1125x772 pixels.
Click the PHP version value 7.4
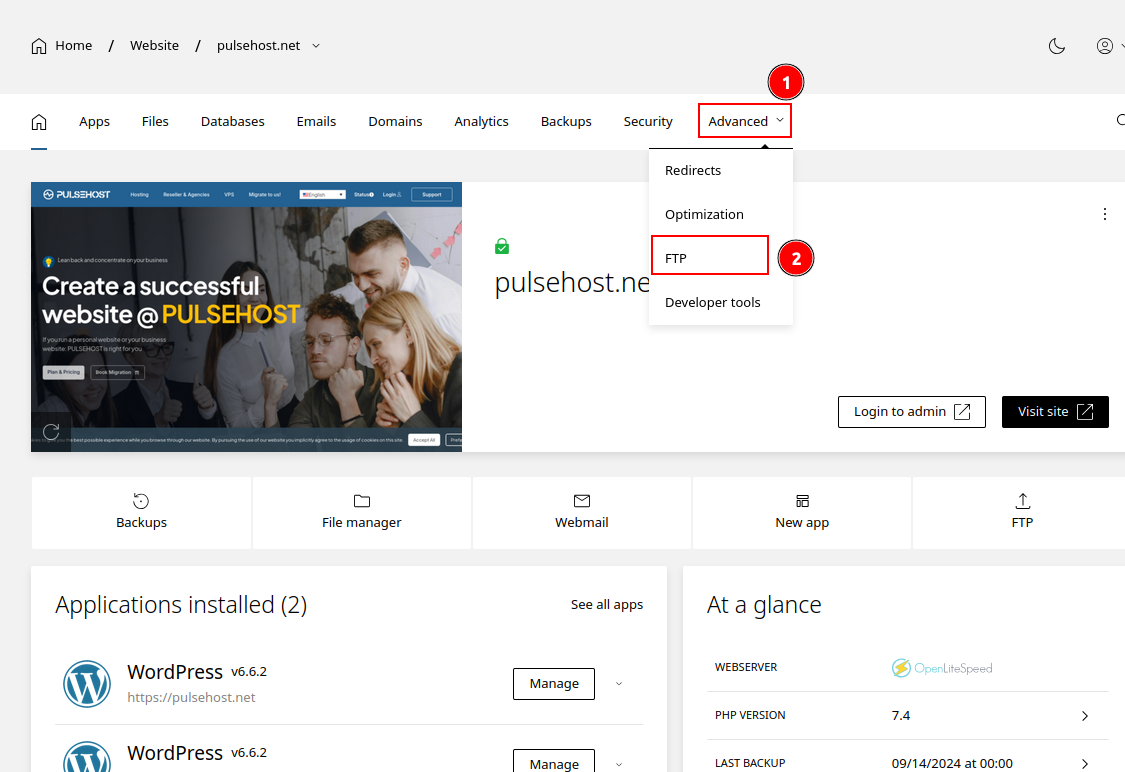tap(900, 716)
